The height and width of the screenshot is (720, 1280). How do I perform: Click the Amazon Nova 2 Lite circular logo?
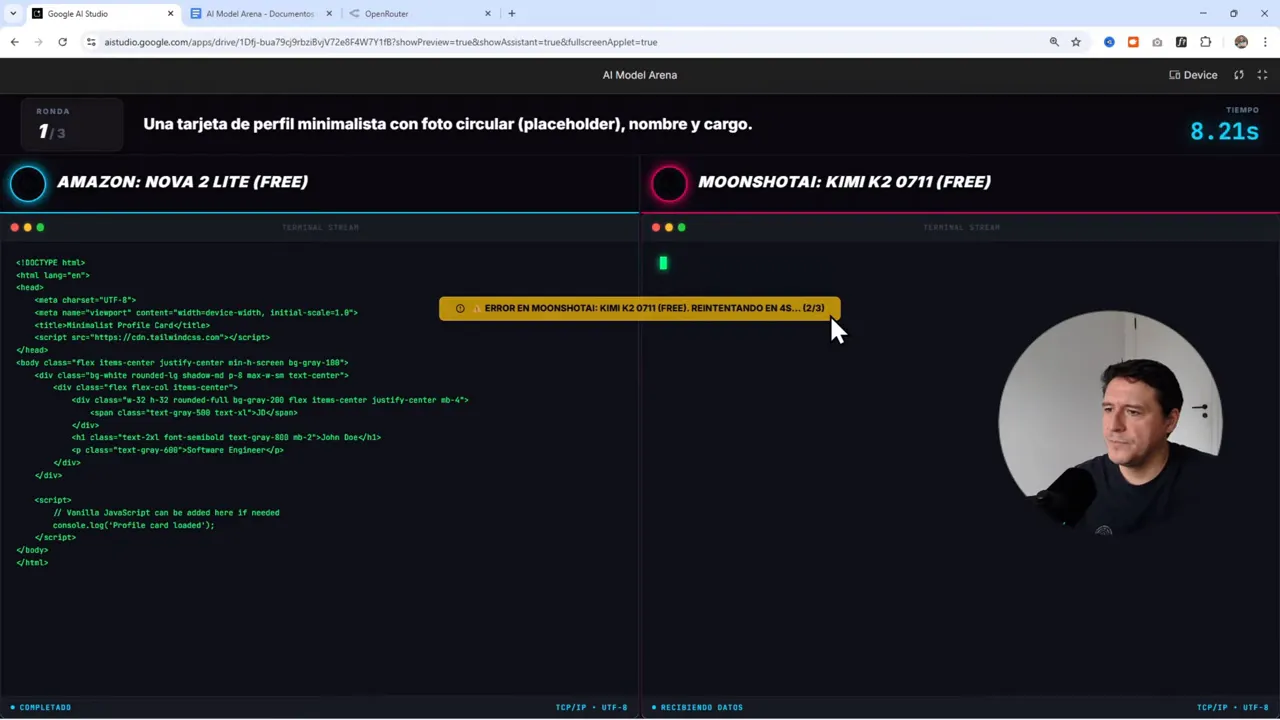pyautogui.click(x=27, y=182)
